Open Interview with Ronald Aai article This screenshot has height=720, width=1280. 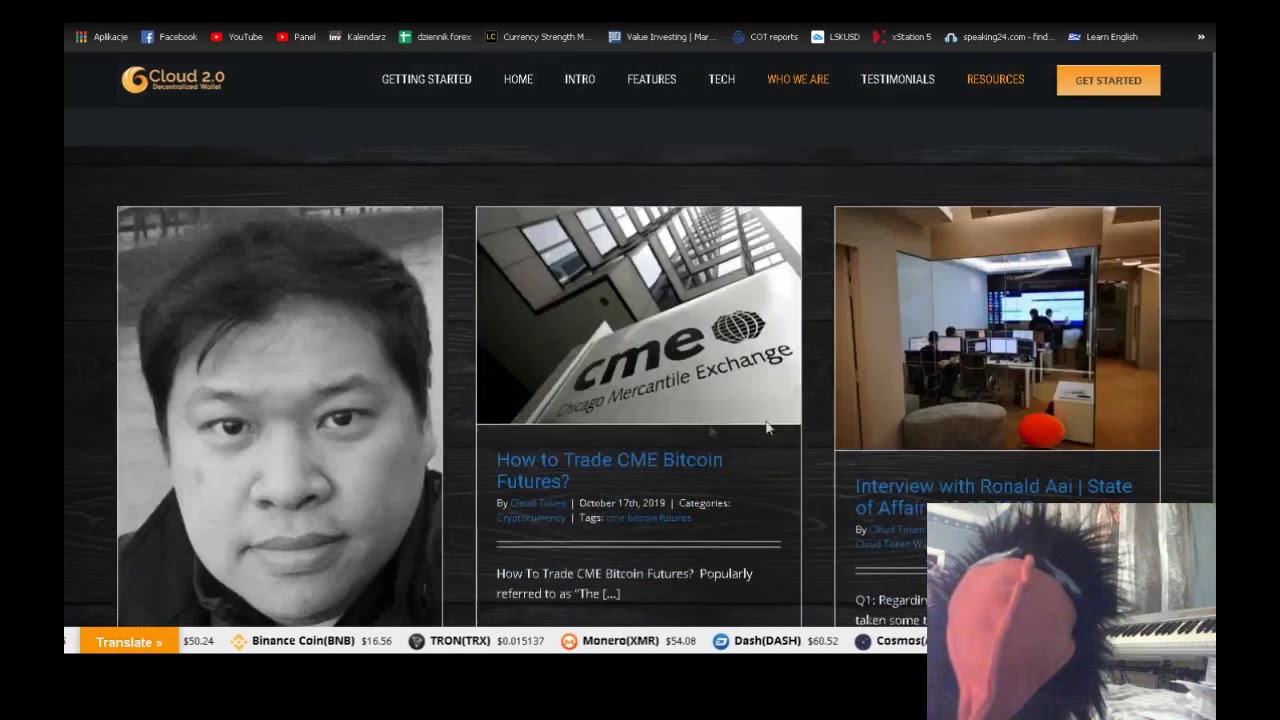pos(993,496)
